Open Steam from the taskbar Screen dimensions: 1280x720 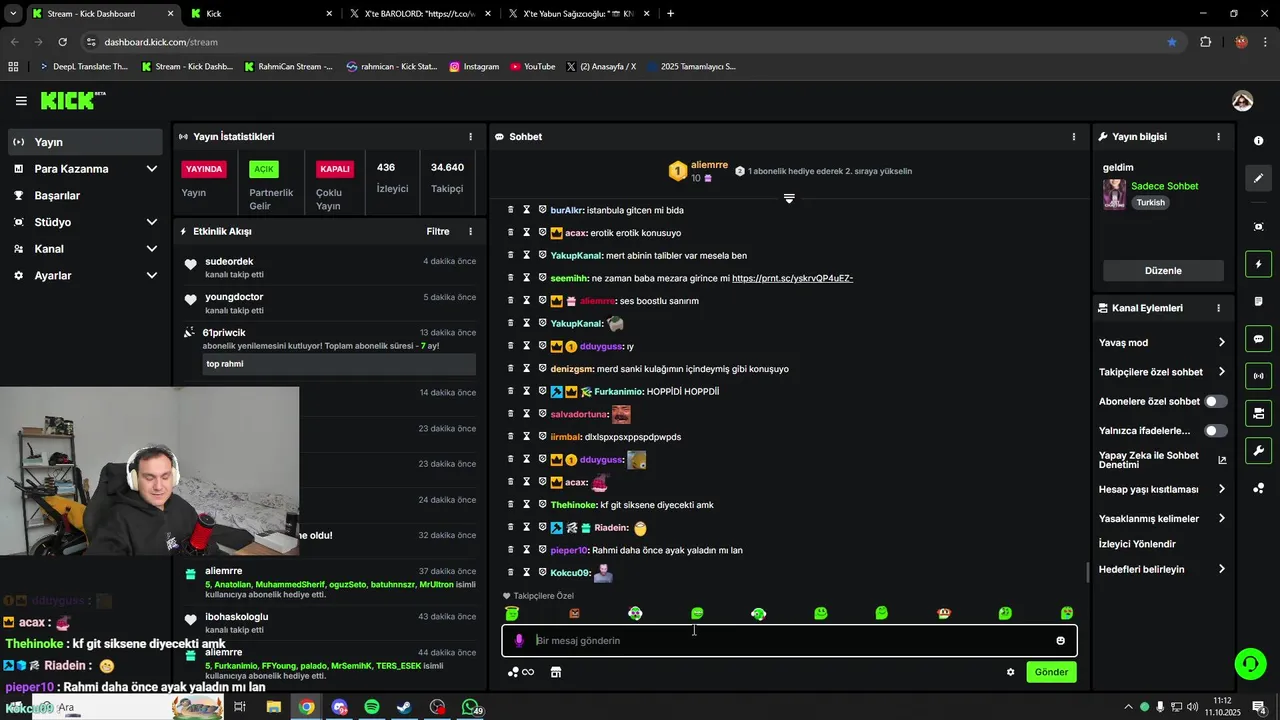tap(404, 707)
